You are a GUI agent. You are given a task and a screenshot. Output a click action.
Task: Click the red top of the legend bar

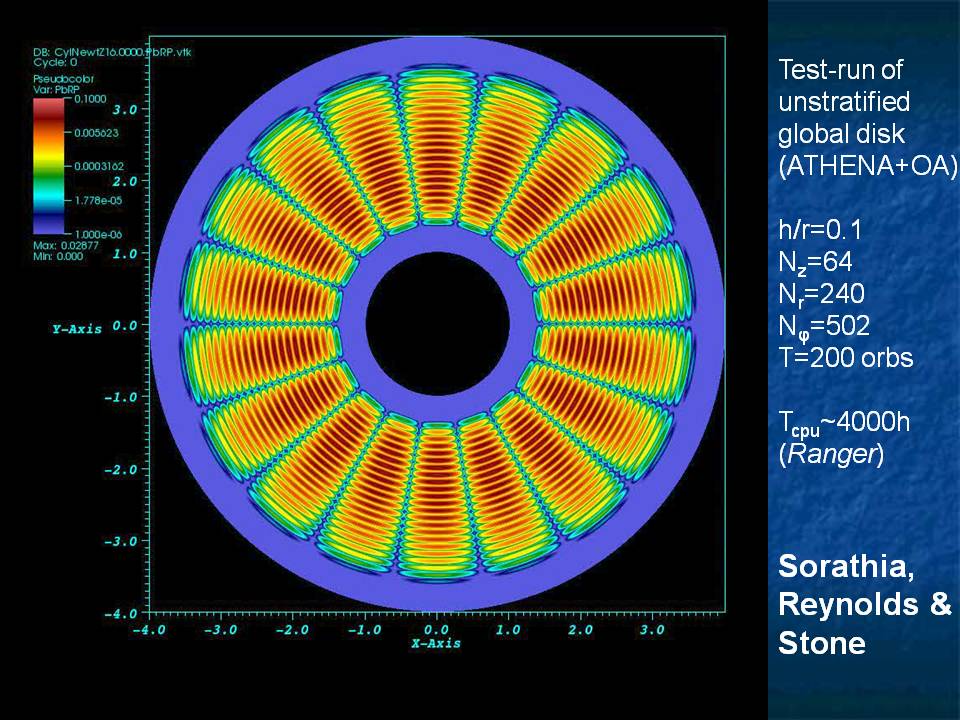pos(49,107)
